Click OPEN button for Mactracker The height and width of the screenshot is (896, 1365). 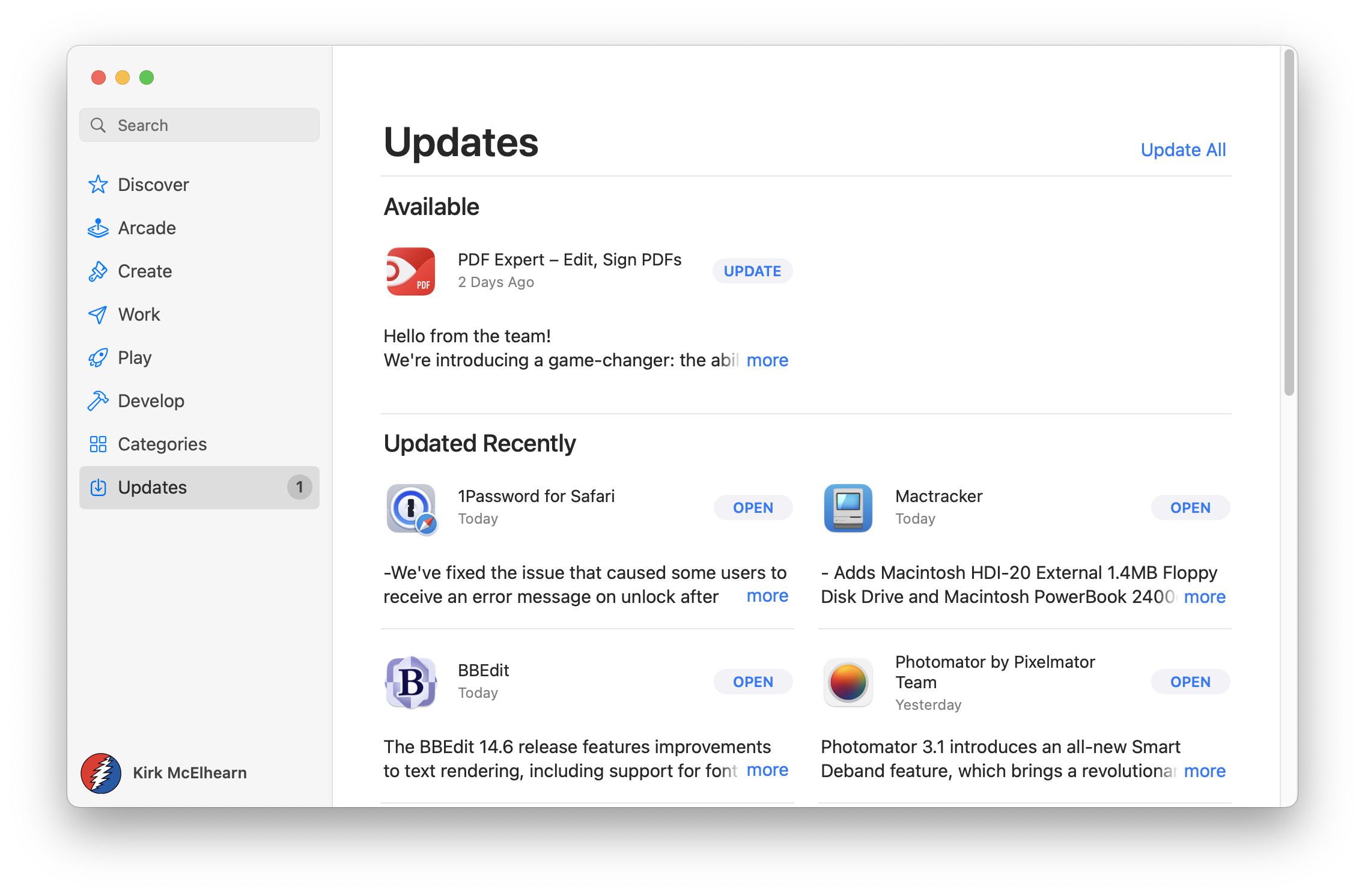(1190, 507)
